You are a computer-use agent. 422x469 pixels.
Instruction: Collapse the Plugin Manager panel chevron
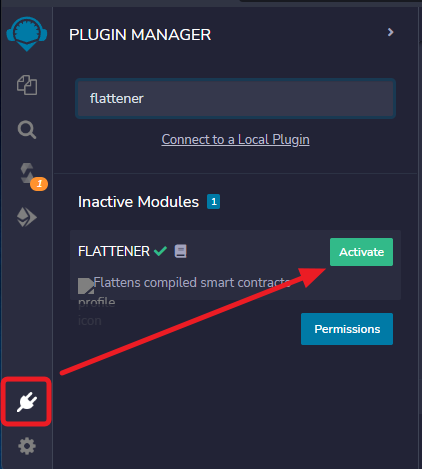coord(390,32)
